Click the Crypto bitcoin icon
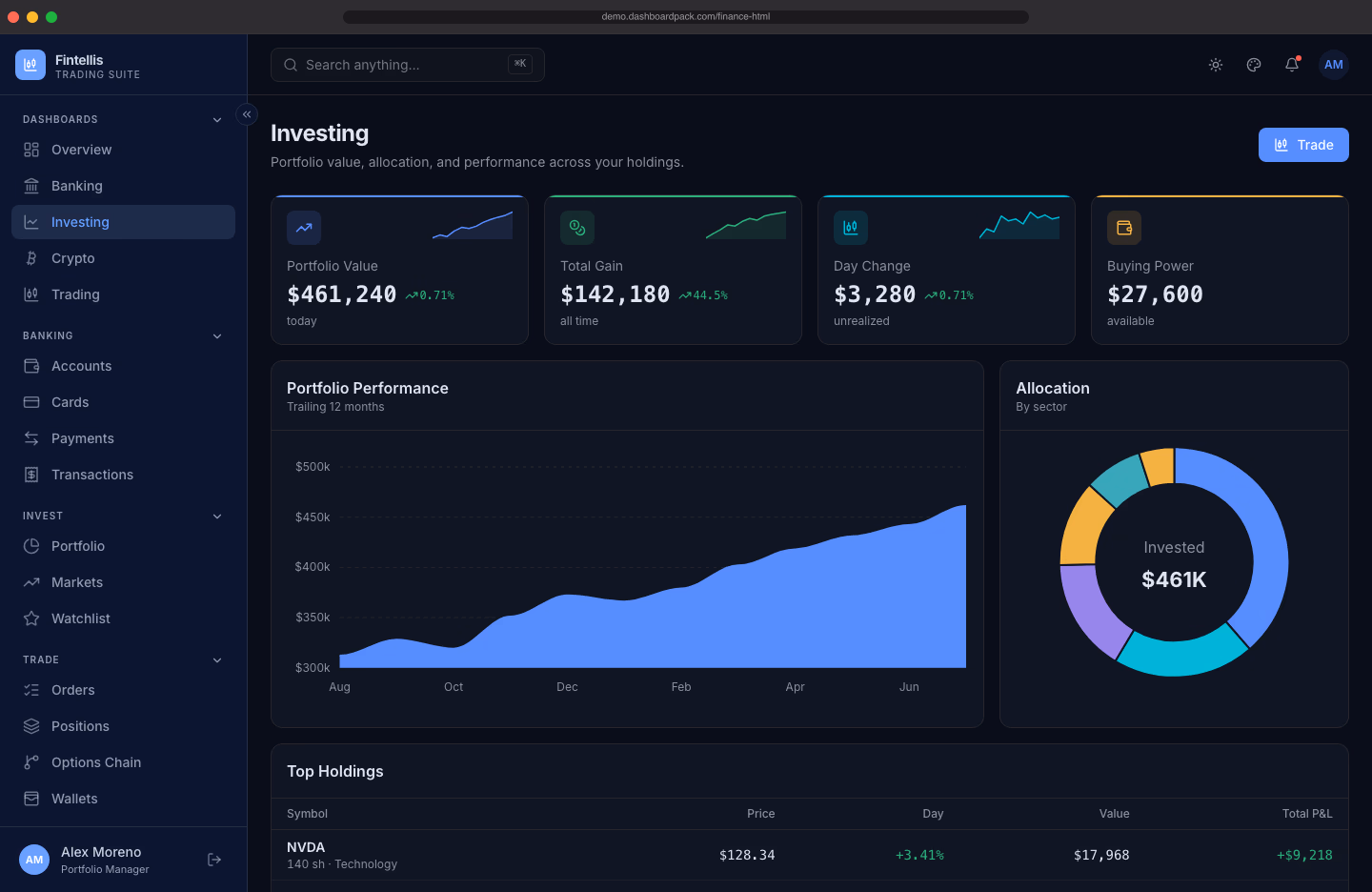 coord(31,258)
